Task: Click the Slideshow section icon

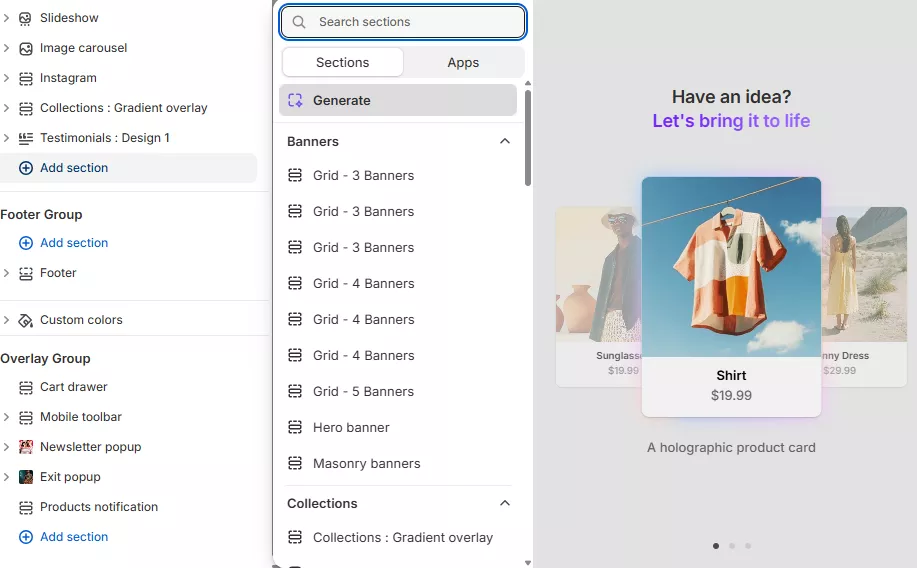Action: 26,18
